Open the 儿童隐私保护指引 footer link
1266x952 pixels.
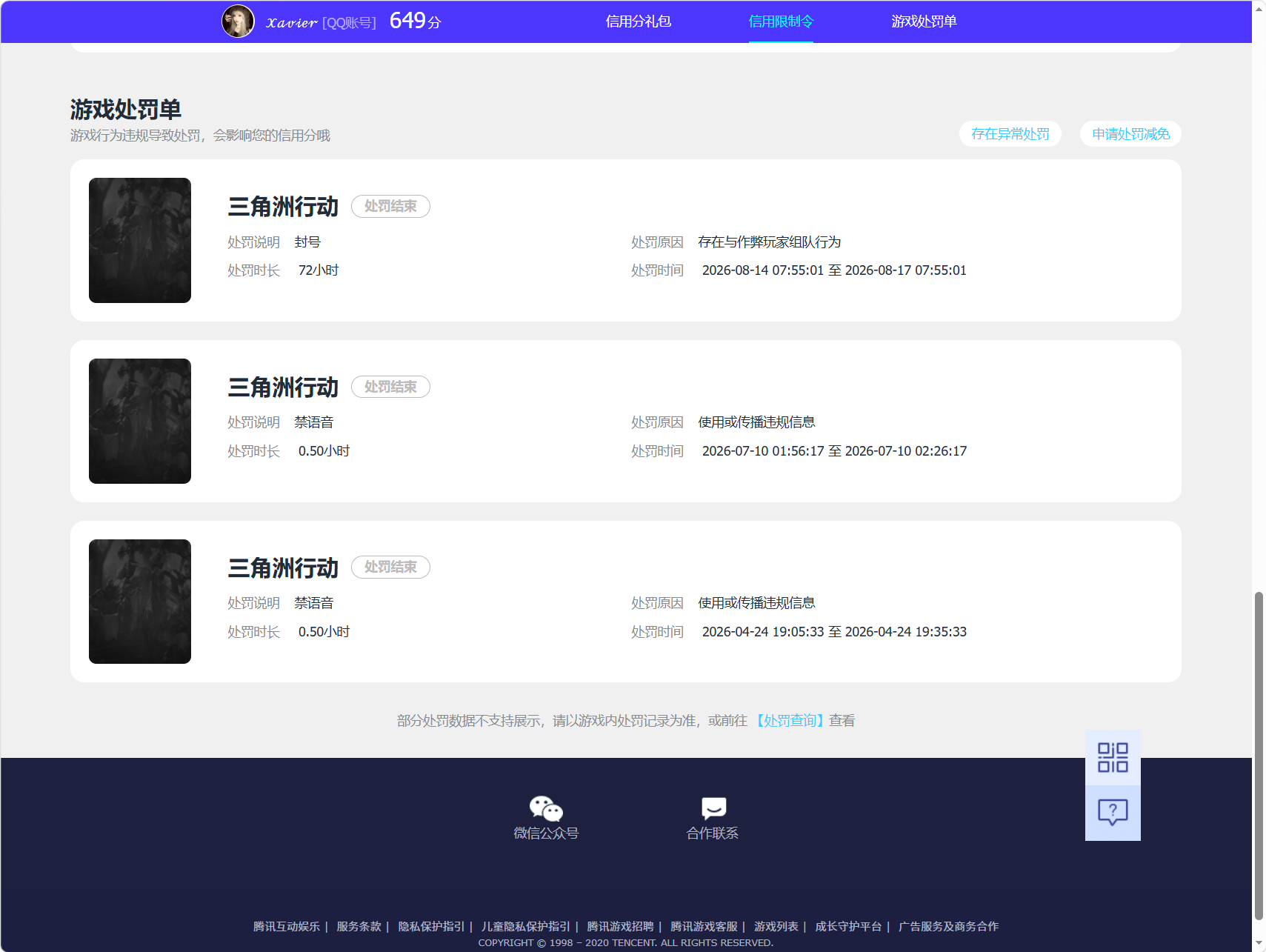coord(526,927)
